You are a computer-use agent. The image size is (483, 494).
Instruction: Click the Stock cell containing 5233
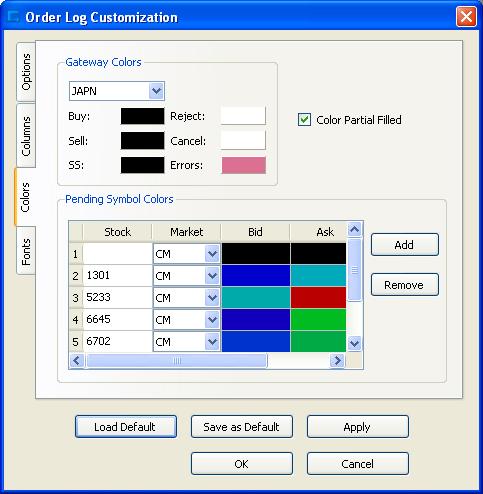(x=117, y=297)
